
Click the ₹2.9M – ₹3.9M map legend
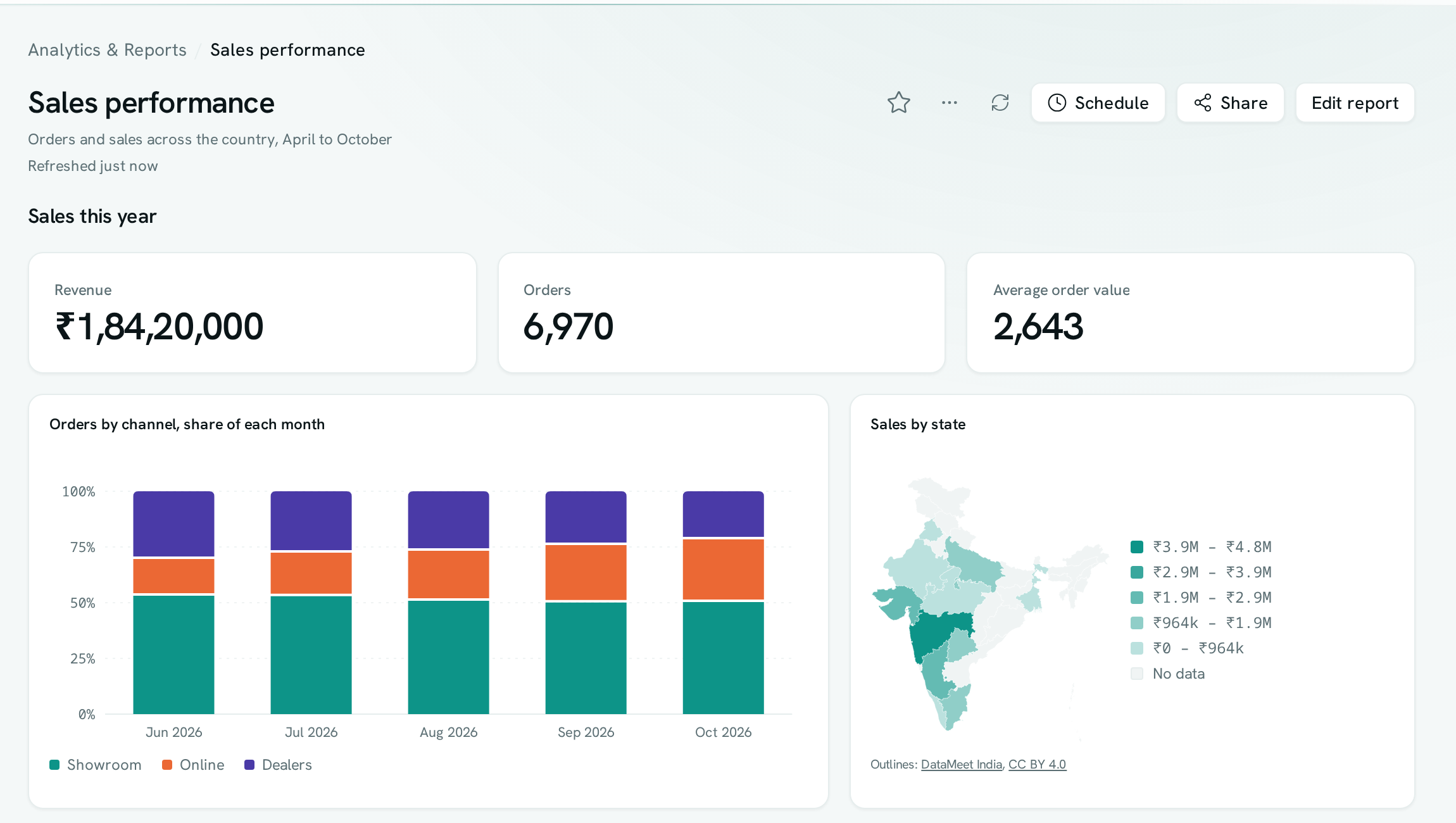coord(1201,572)
